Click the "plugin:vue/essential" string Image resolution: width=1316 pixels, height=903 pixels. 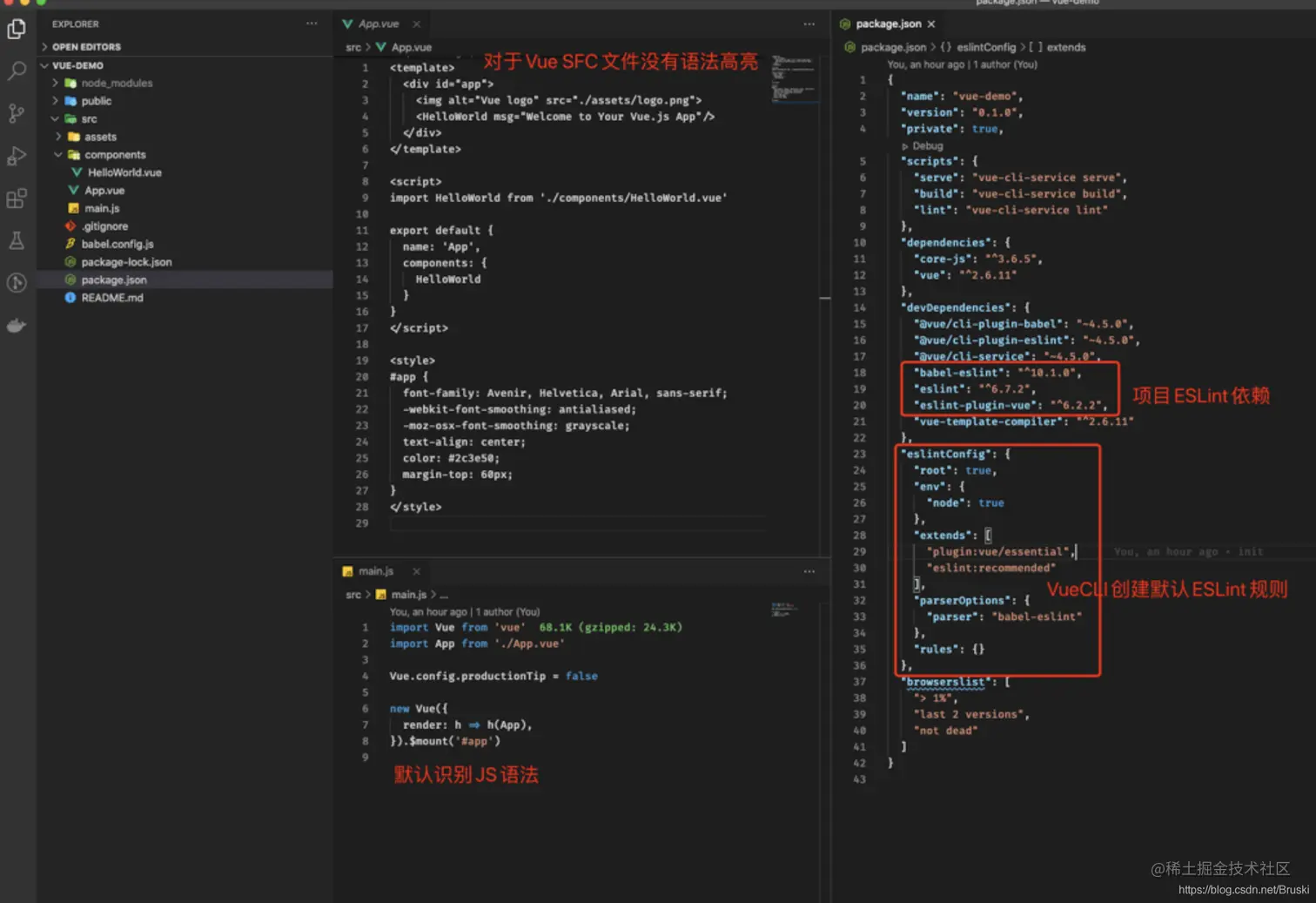(998, 551)
